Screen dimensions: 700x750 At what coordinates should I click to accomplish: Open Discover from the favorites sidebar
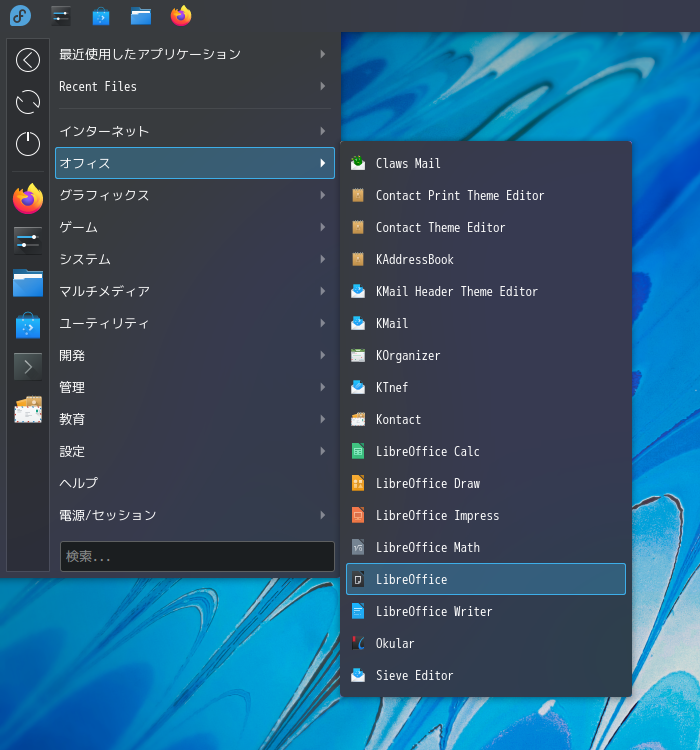(x=28, y=325)
